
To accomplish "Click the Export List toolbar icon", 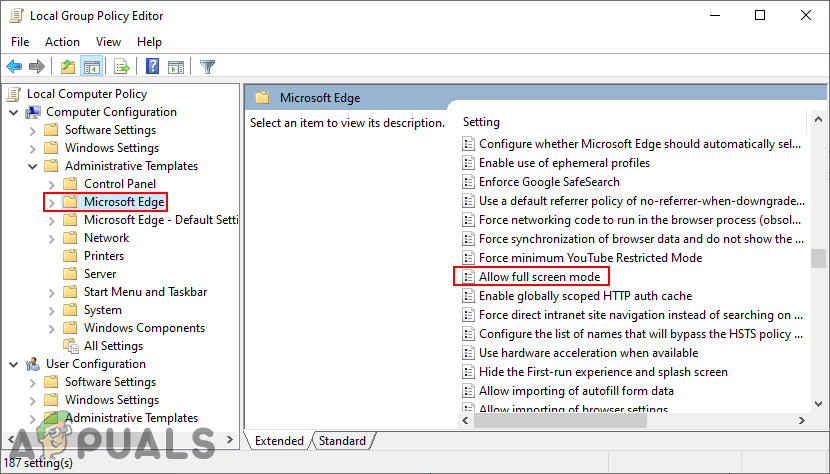I will (122, 67).
